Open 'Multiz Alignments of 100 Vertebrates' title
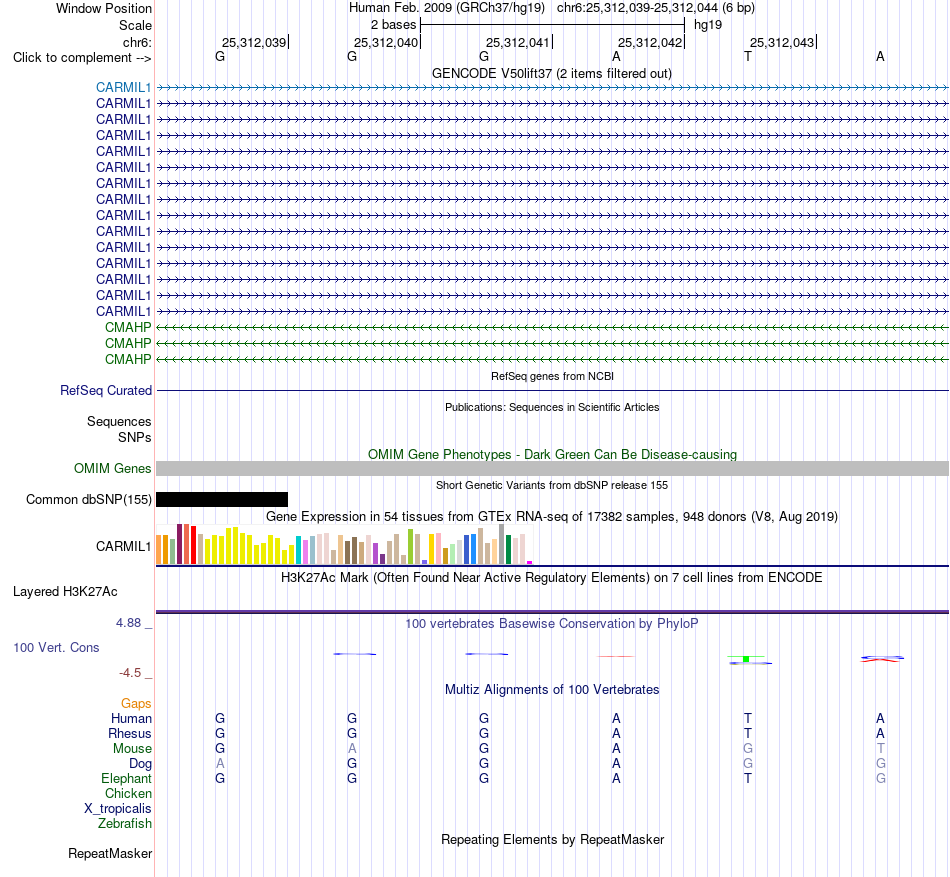Viewport: 950px width, 877px height. 552,689
